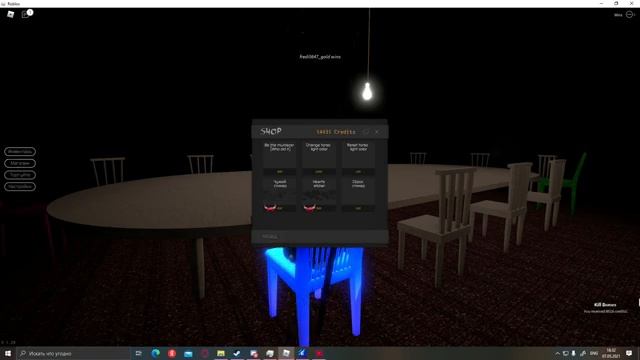Select the 'Reset horse light color' card
Image resolution: width=640 pixels, height=360 pixels.
pos(358,158)
